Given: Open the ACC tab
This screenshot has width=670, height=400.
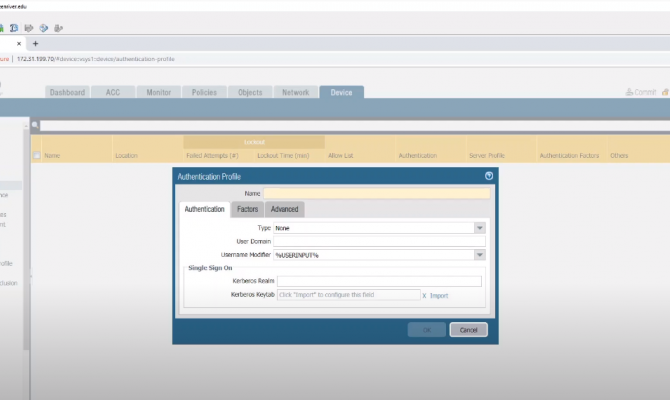Looking at the screenshot, I should tap(113, 92).
